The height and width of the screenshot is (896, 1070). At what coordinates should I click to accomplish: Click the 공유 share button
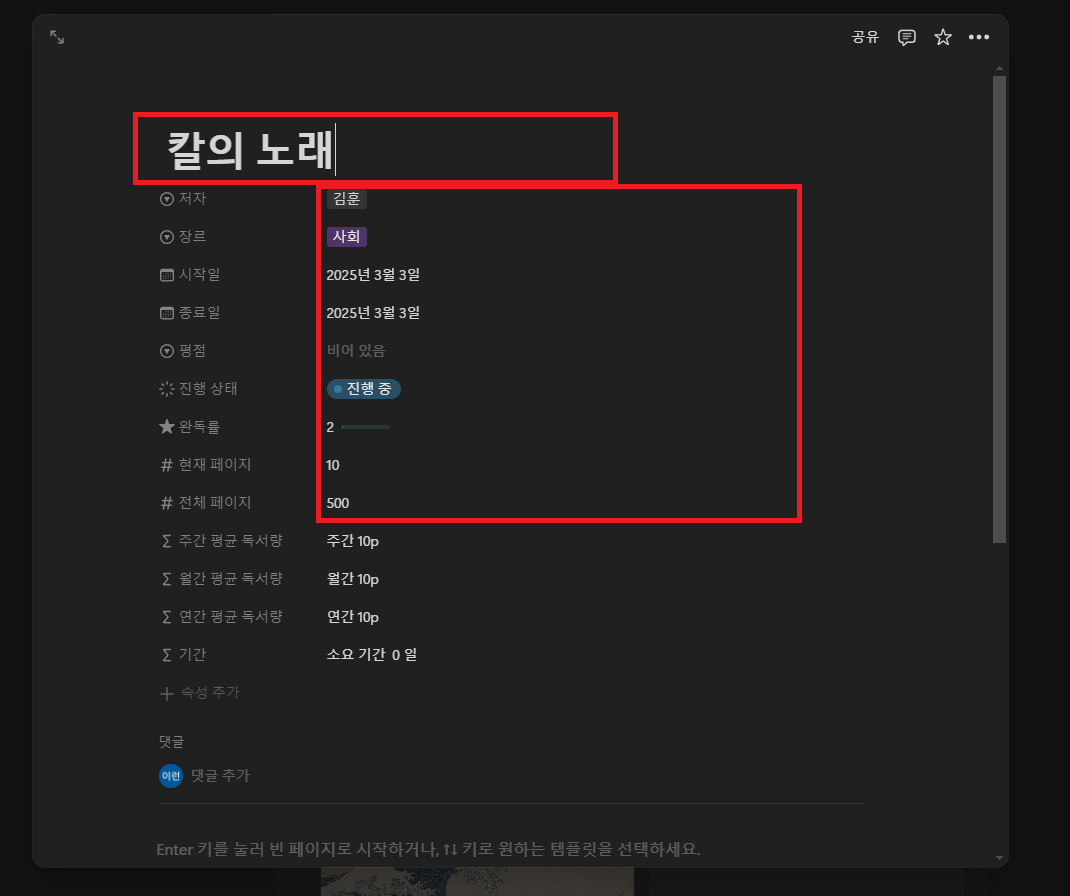click(865, 38)
